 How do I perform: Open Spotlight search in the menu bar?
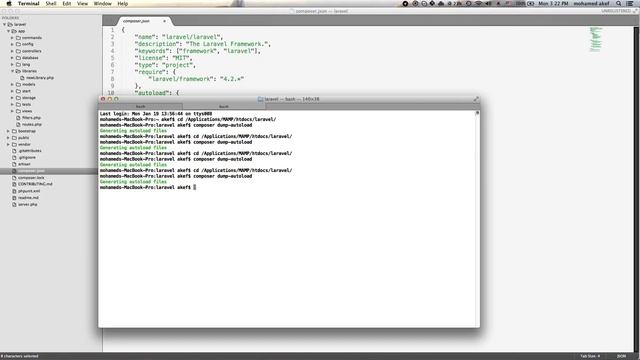click(x=619, y=4)
